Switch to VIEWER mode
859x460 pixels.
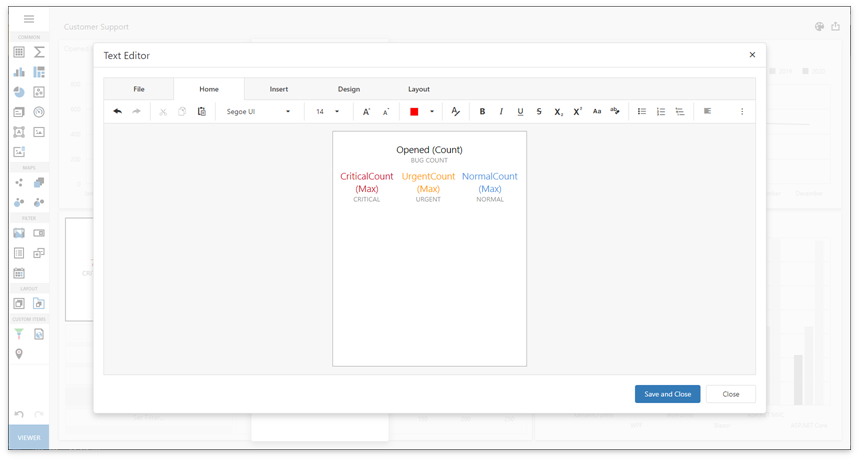pos(29,438)
